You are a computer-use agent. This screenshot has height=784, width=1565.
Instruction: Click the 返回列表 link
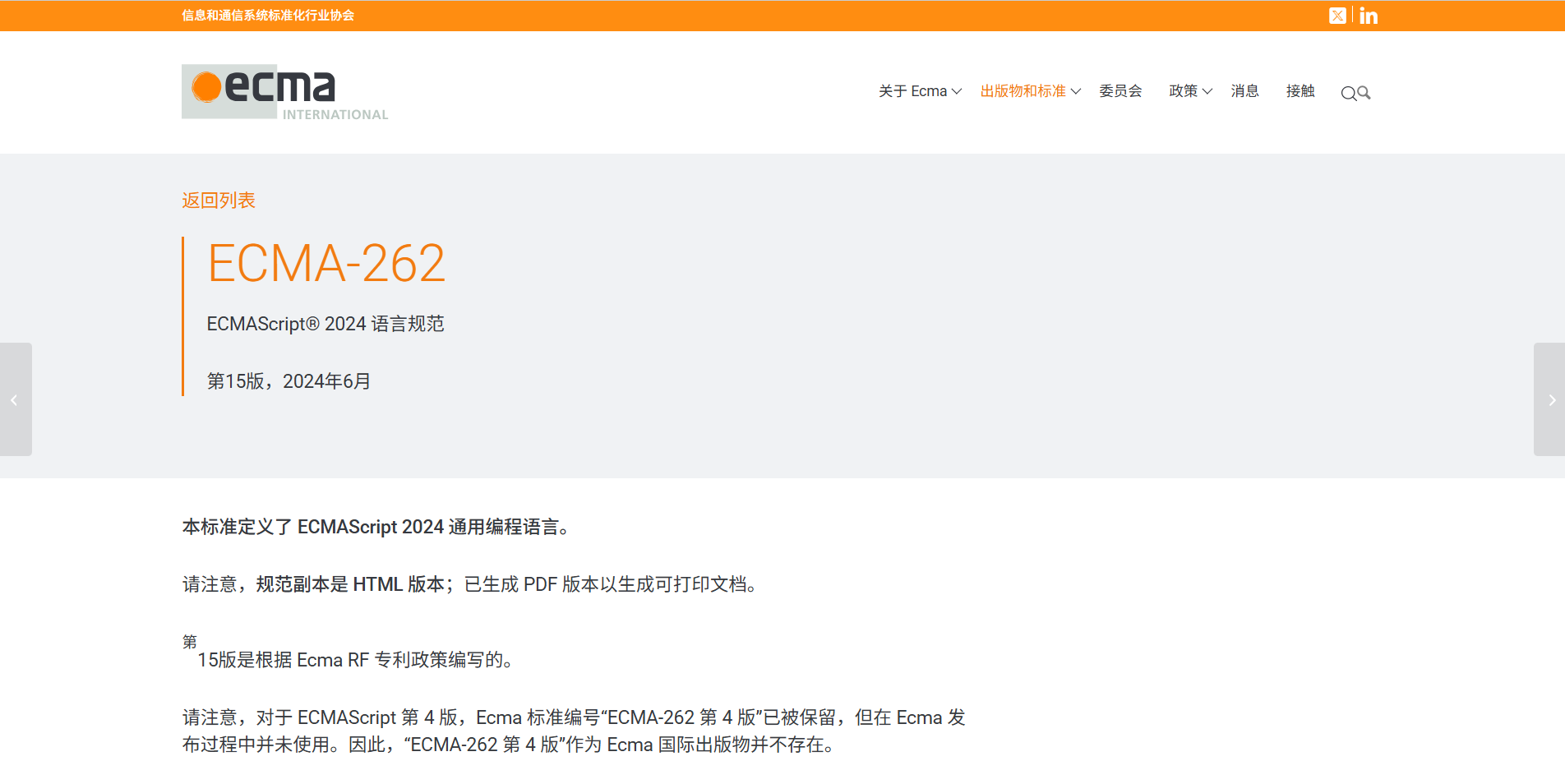219,201
